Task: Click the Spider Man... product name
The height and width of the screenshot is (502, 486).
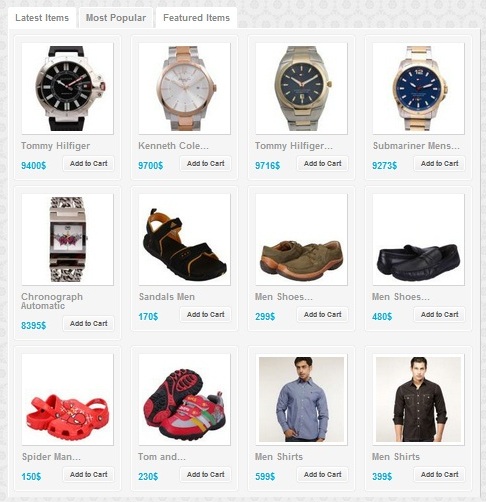Action: pos(51,457)
